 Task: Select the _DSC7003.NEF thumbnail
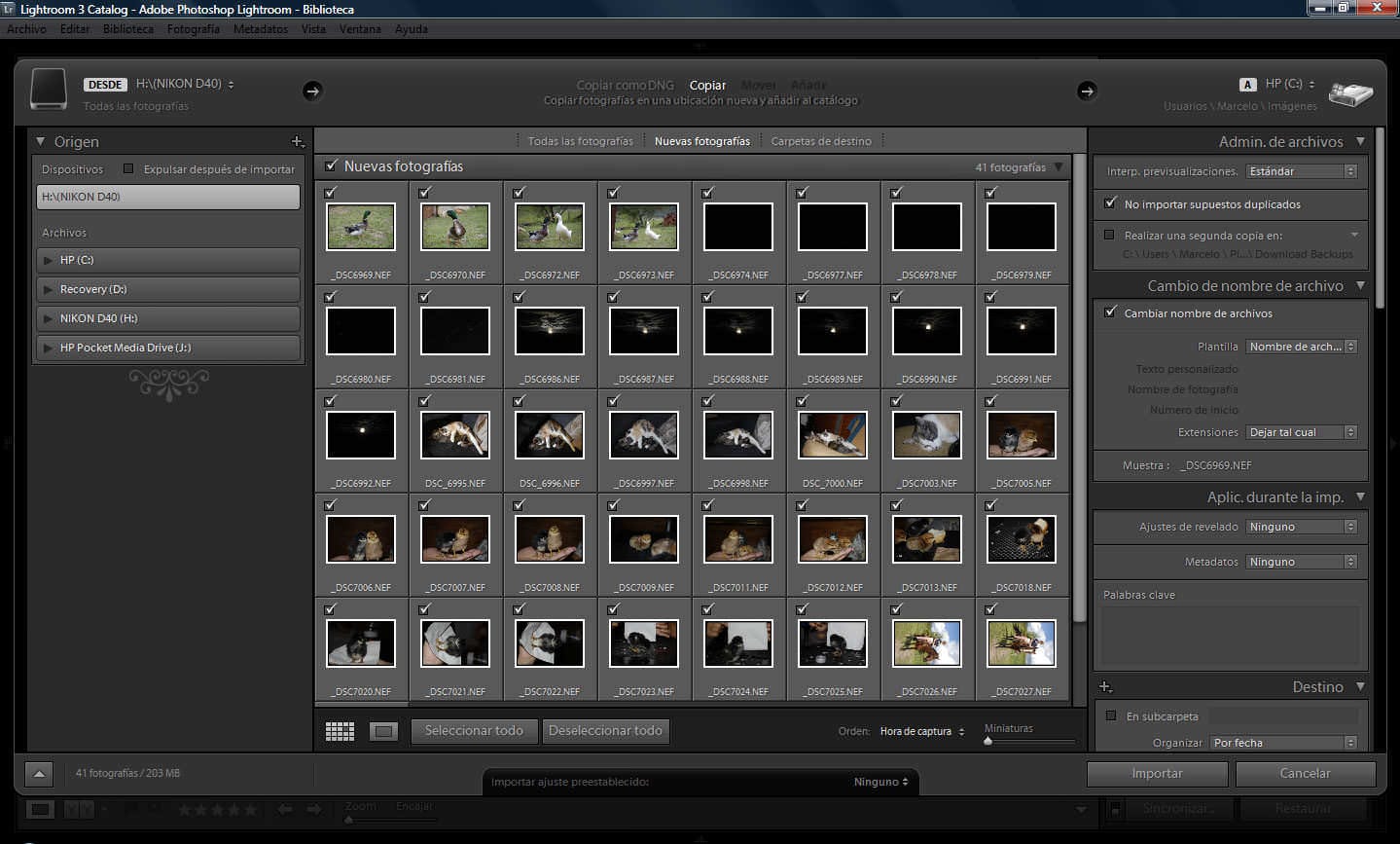click(x=926, y=435)
